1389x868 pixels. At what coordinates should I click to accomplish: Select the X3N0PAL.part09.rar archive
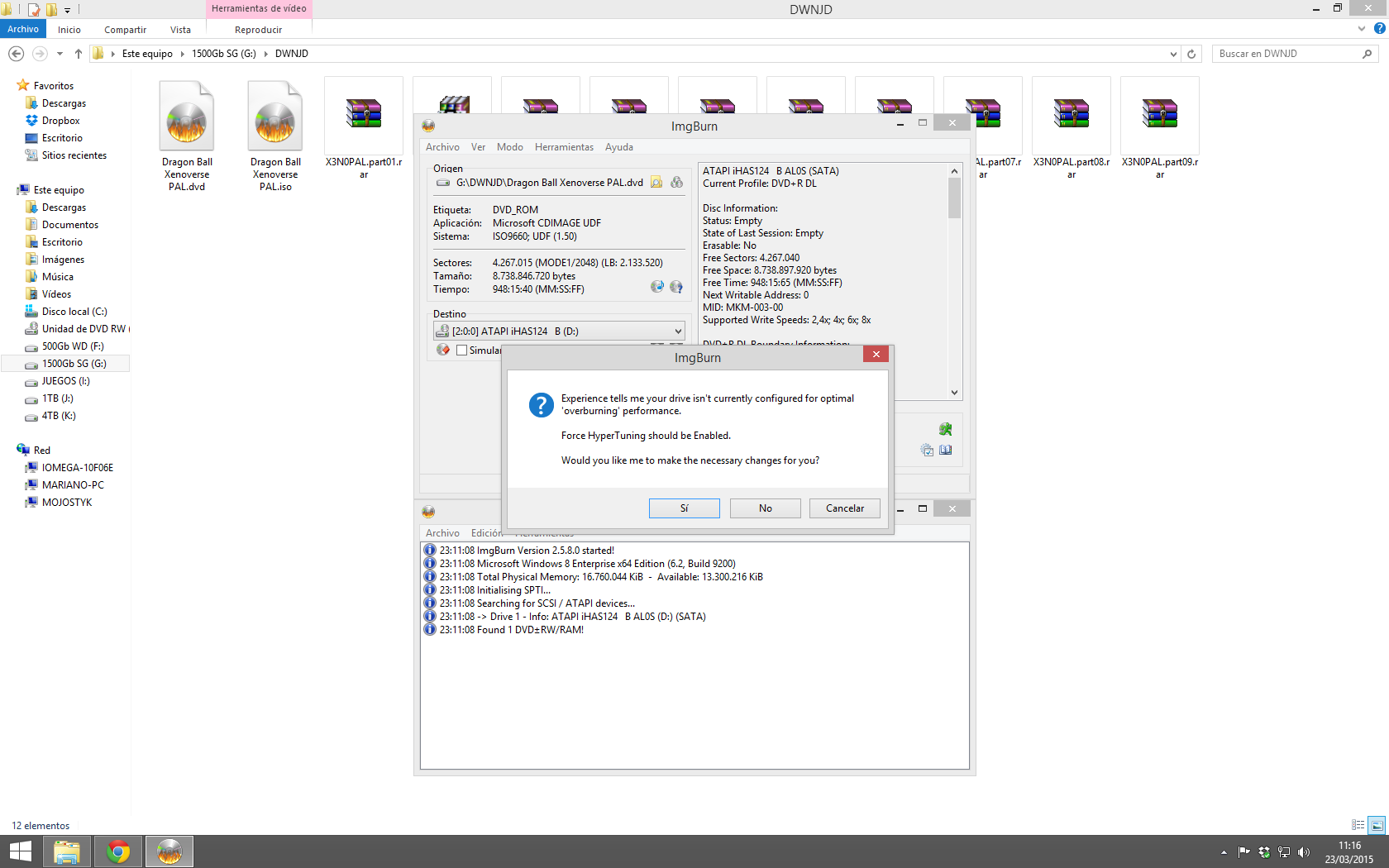(x=1160, y=129)
